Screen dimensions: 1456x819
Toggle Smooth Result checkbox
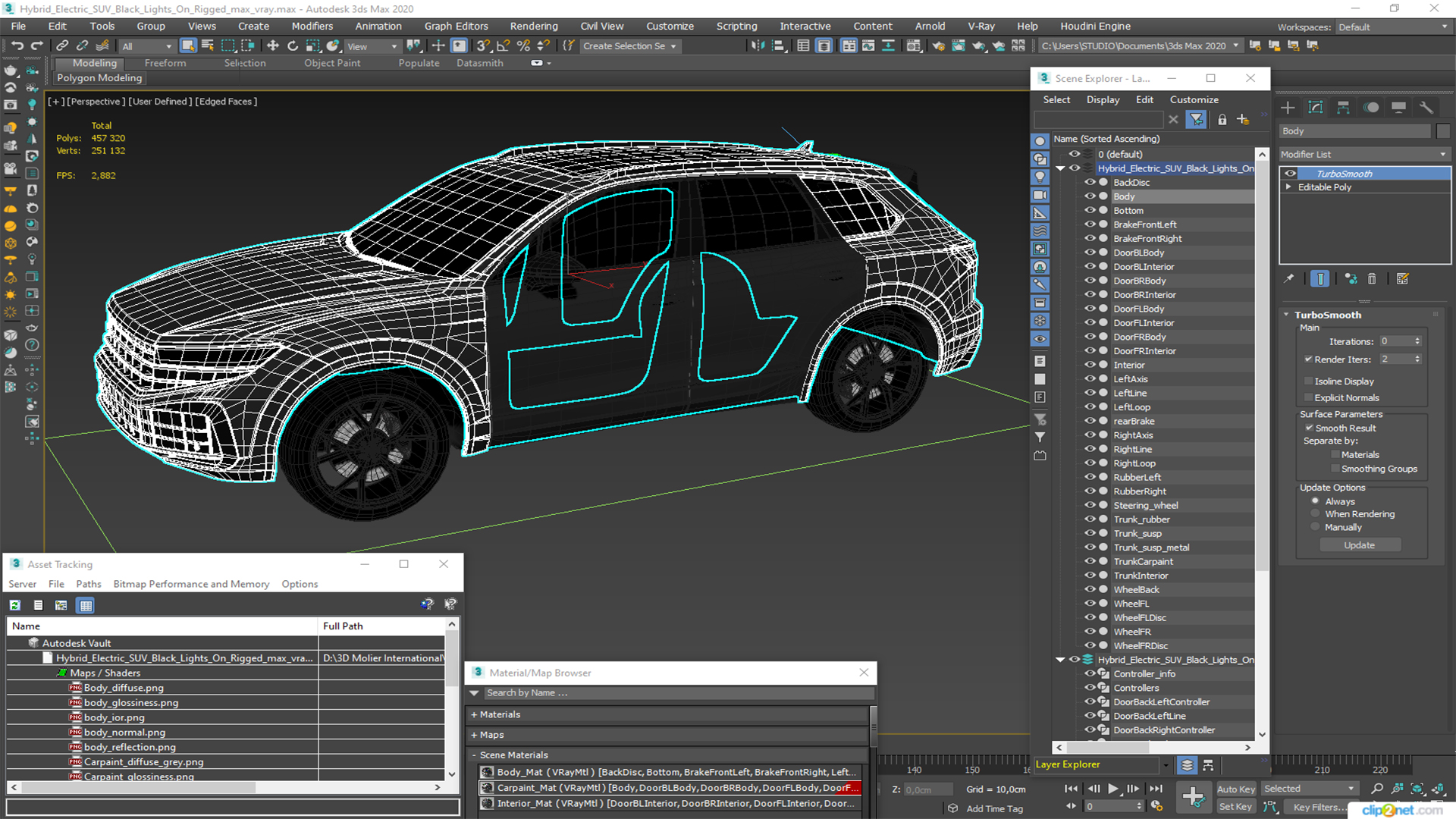click(x=1309, y=428)
